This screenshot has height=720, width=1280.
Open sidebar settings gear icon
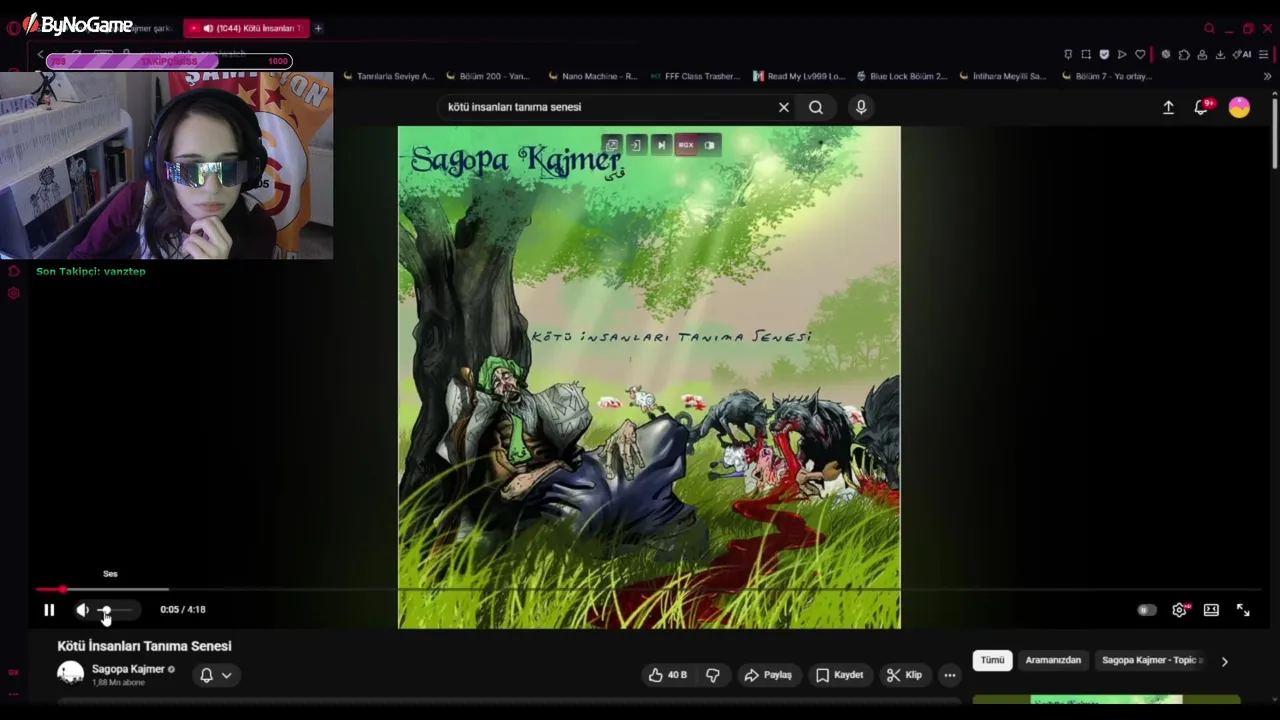point(14,293)
